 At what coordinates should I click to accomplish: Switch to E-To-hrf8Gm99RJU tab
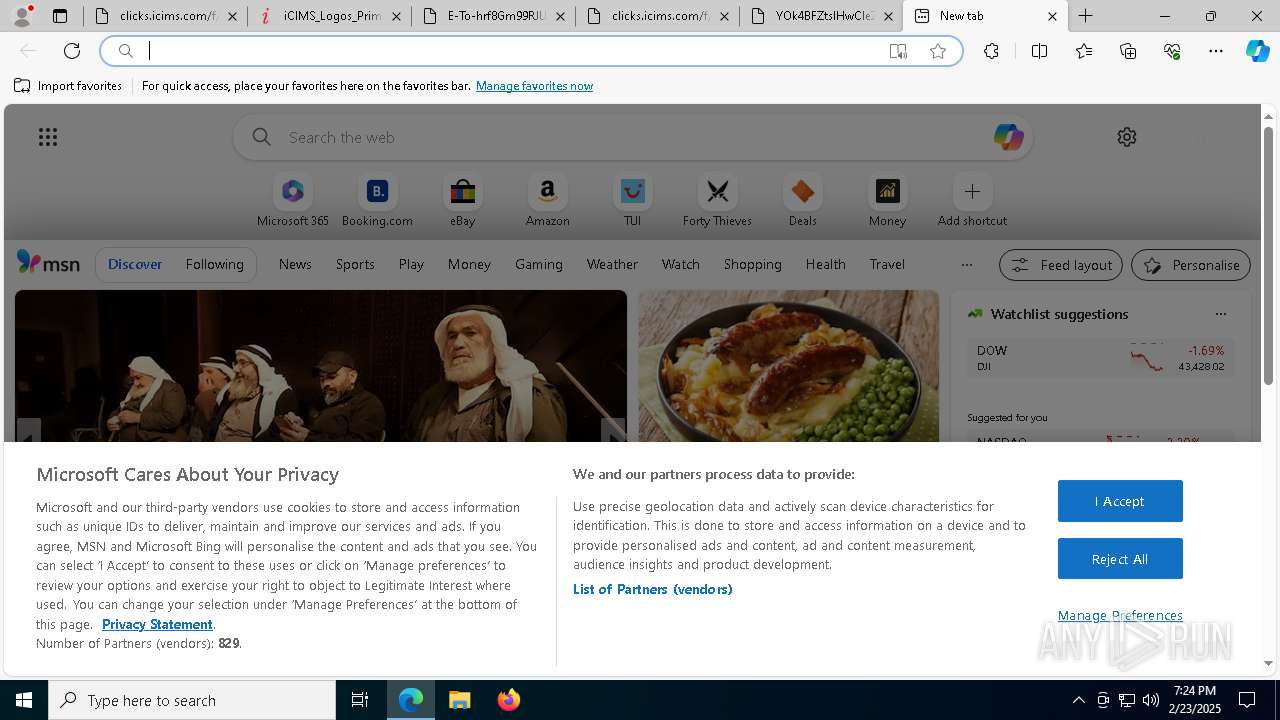click(493, 16)
